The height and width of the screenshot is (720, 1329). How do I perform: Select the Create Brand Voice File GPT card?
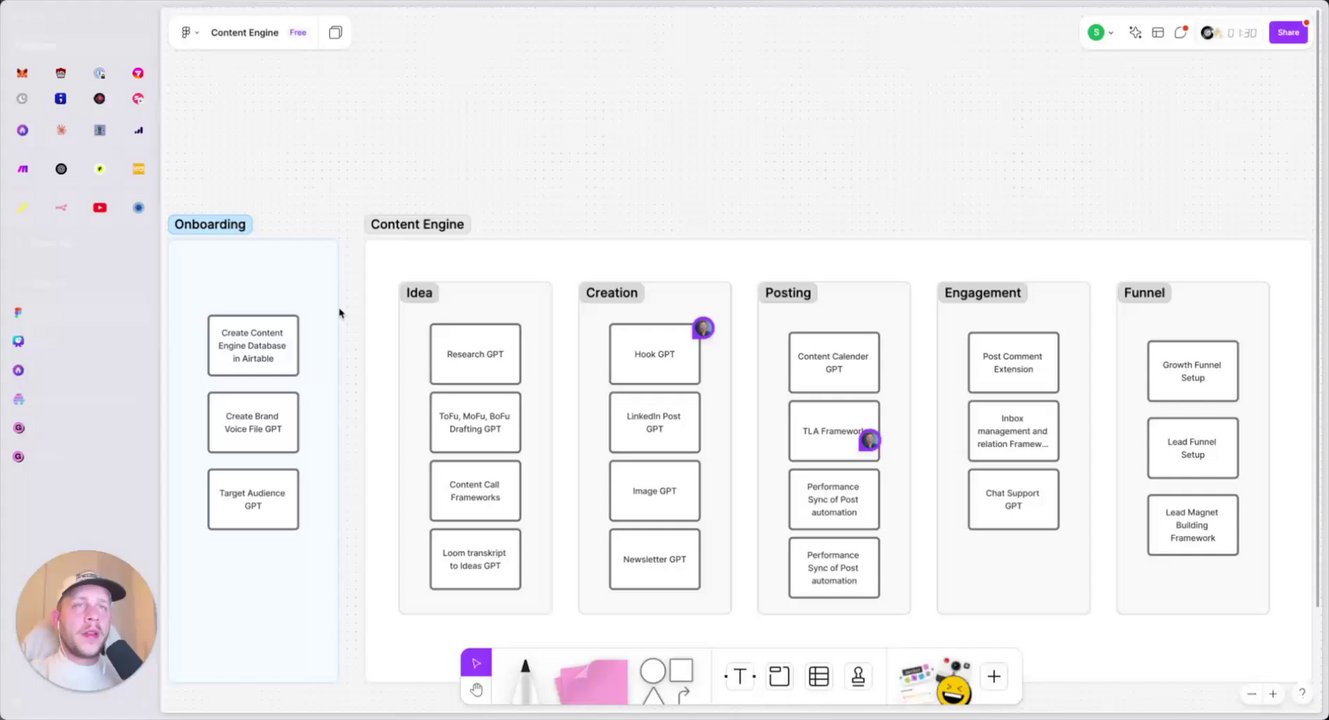click(253, 422)
